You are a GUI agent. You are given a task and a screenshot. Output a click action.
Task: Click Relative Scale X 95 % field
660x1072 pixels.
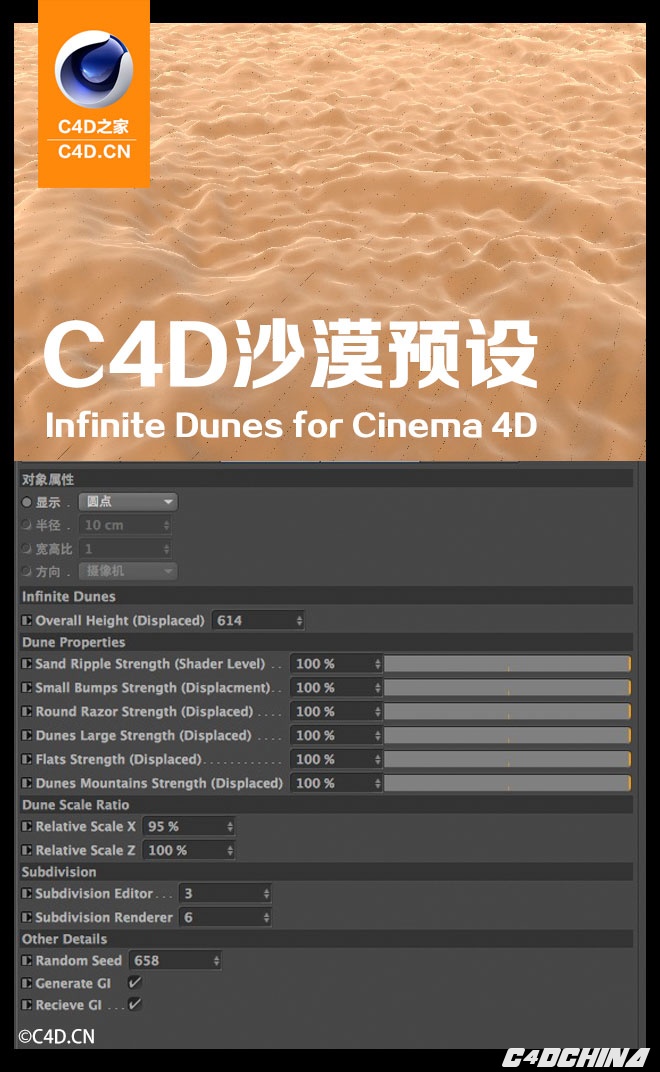(x=189, y=826)
